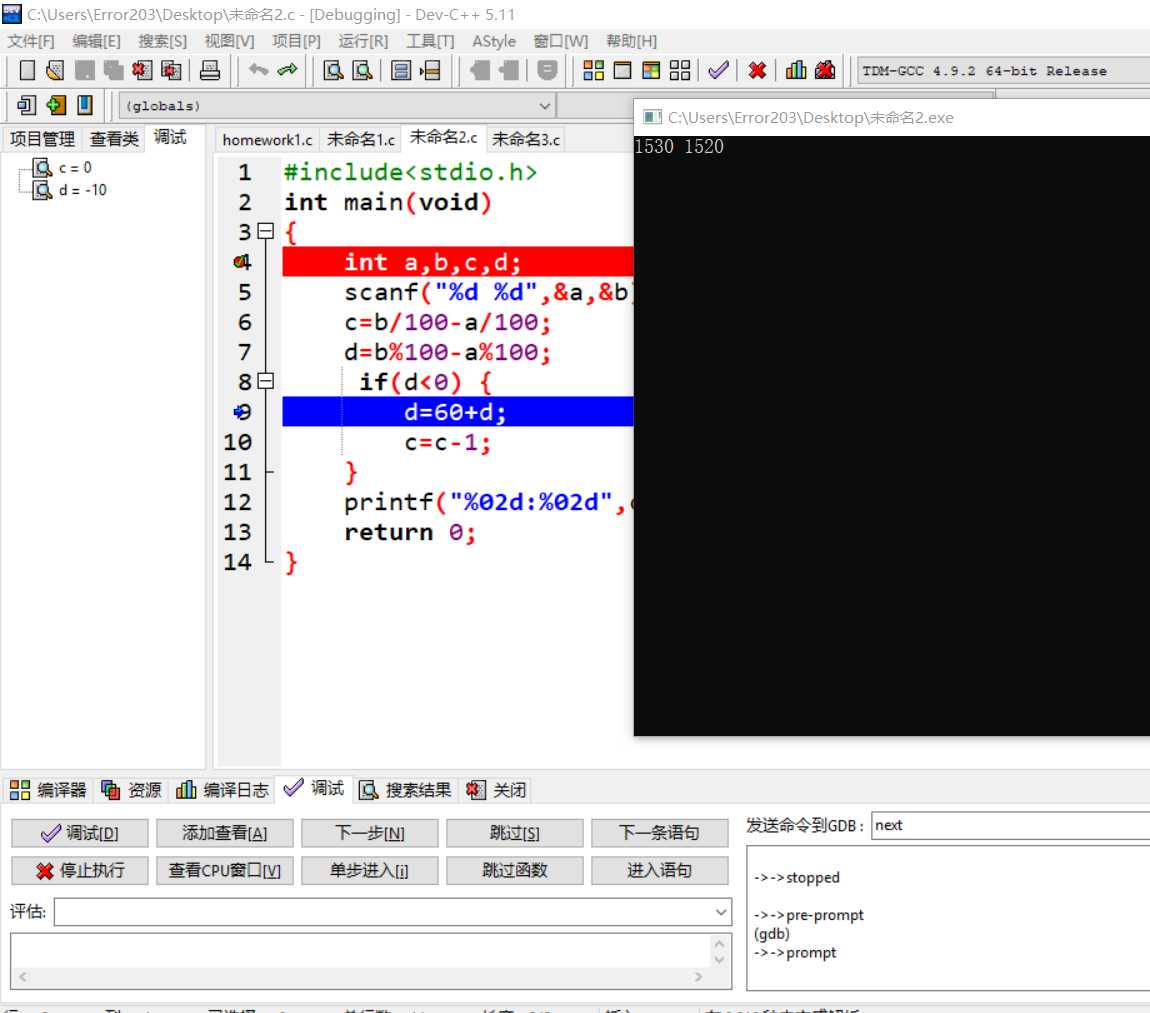Click the 查看CPU窗口[V] button

pos(224,871)
